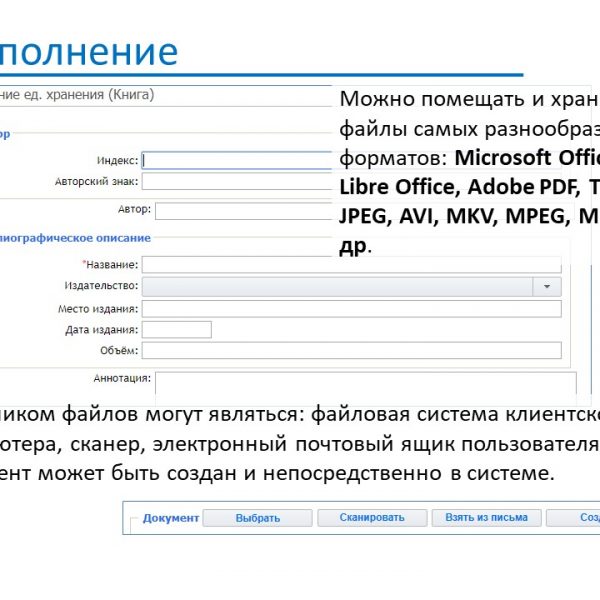Click the Документ group label
Screen dimensions: 600x600
click(x=171, y=518)
